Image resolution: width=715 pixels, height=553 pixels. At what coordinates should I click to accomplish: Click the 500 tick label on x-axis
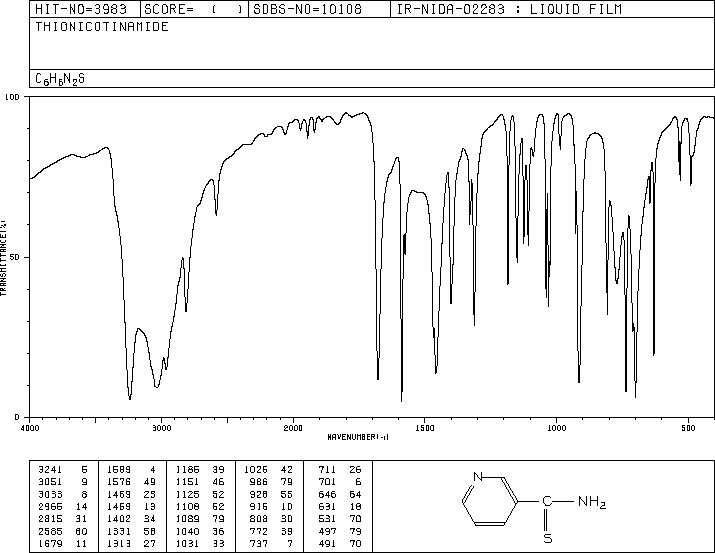[x=689, y=428]
